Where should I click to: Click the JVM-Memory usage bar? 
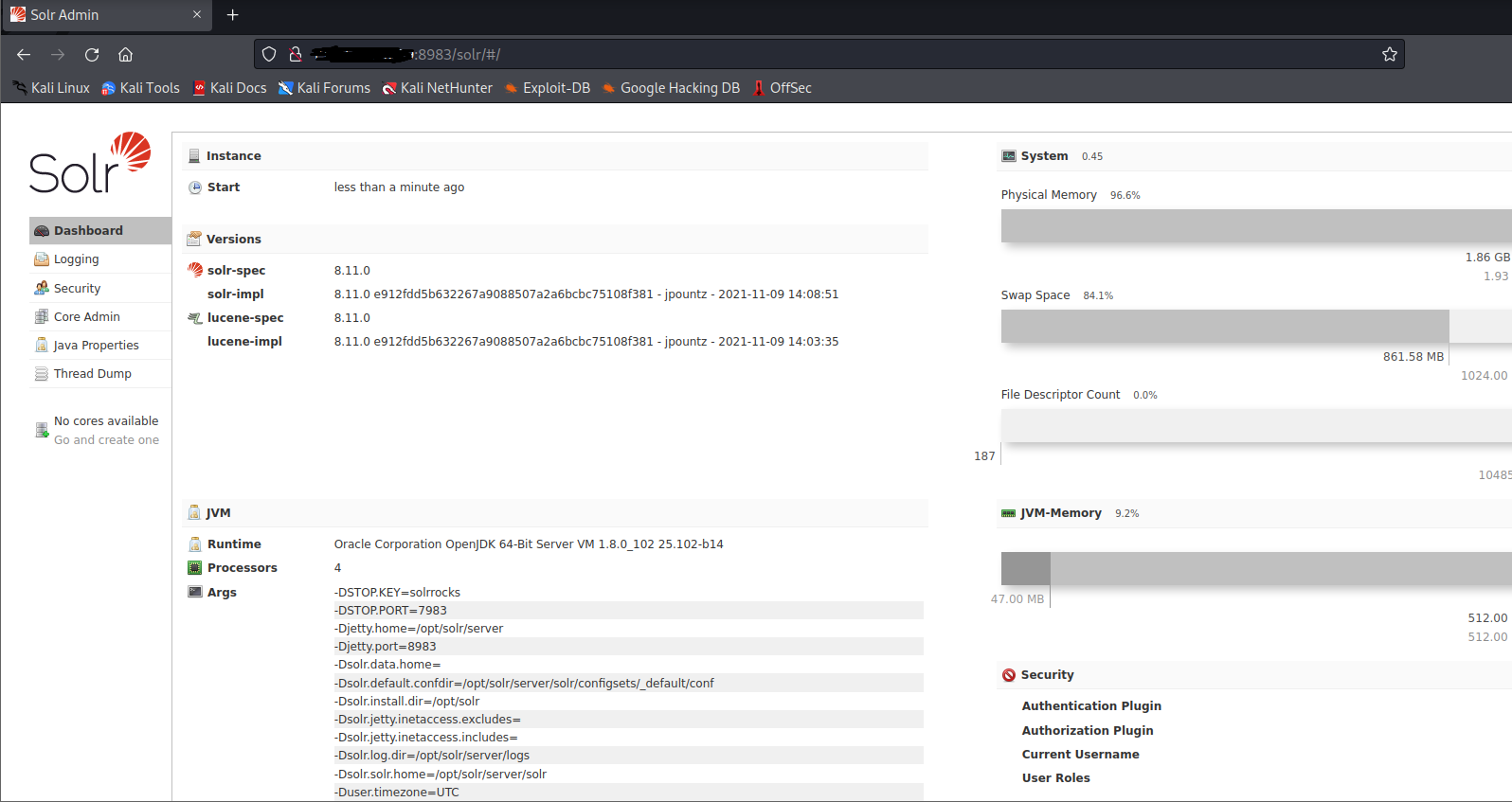1256,568
